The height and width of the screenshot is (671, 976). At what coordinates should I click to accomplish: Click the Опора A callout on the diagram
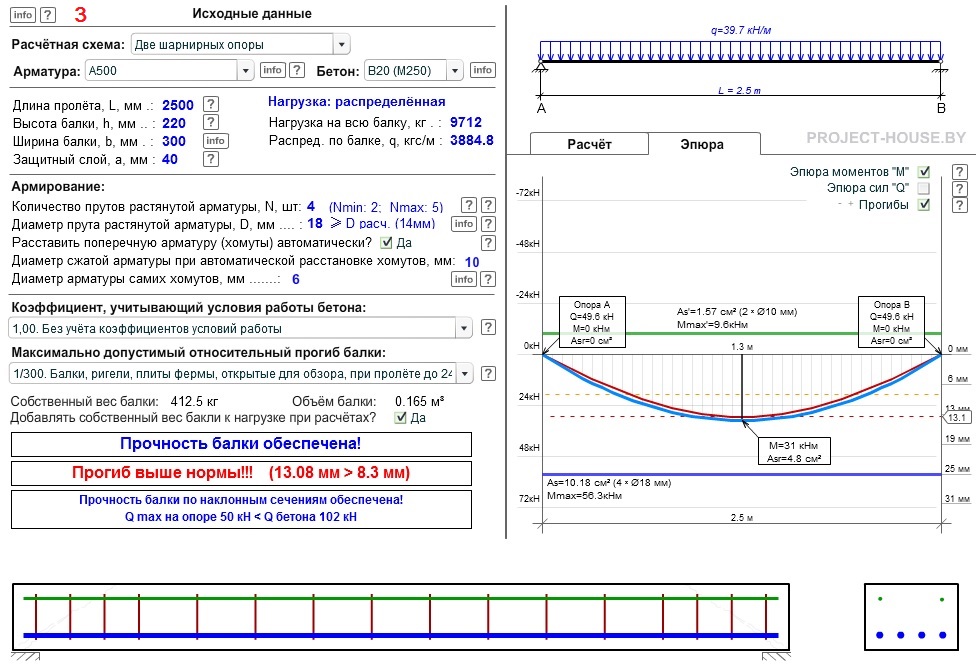click(591, 322)
